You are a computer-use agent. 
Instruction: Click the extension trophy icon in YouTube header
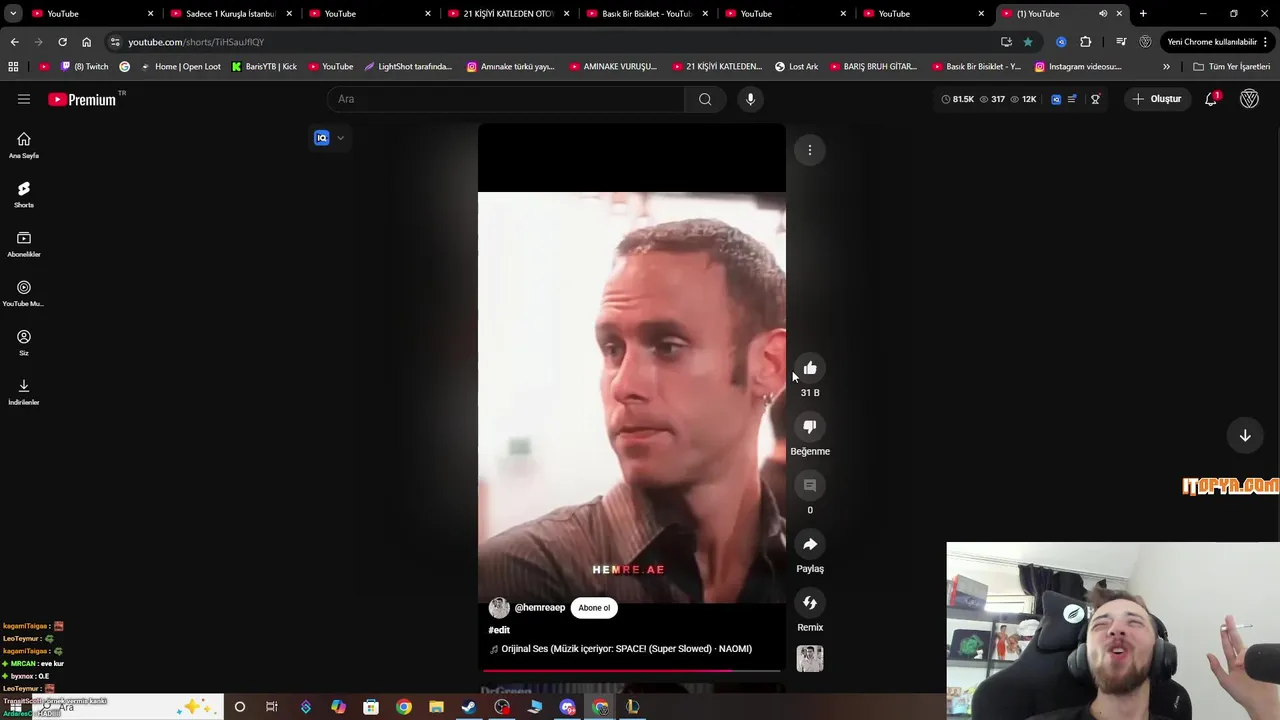(x=1095, y=99)
